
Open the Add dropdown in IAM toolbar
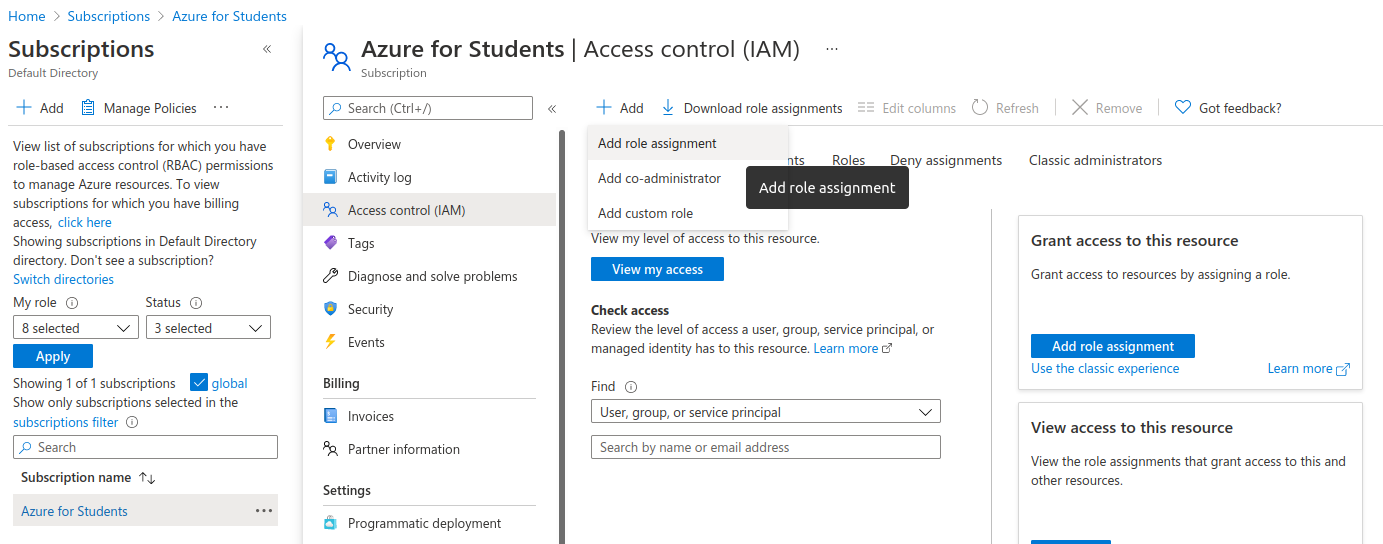tap(621, 108)
